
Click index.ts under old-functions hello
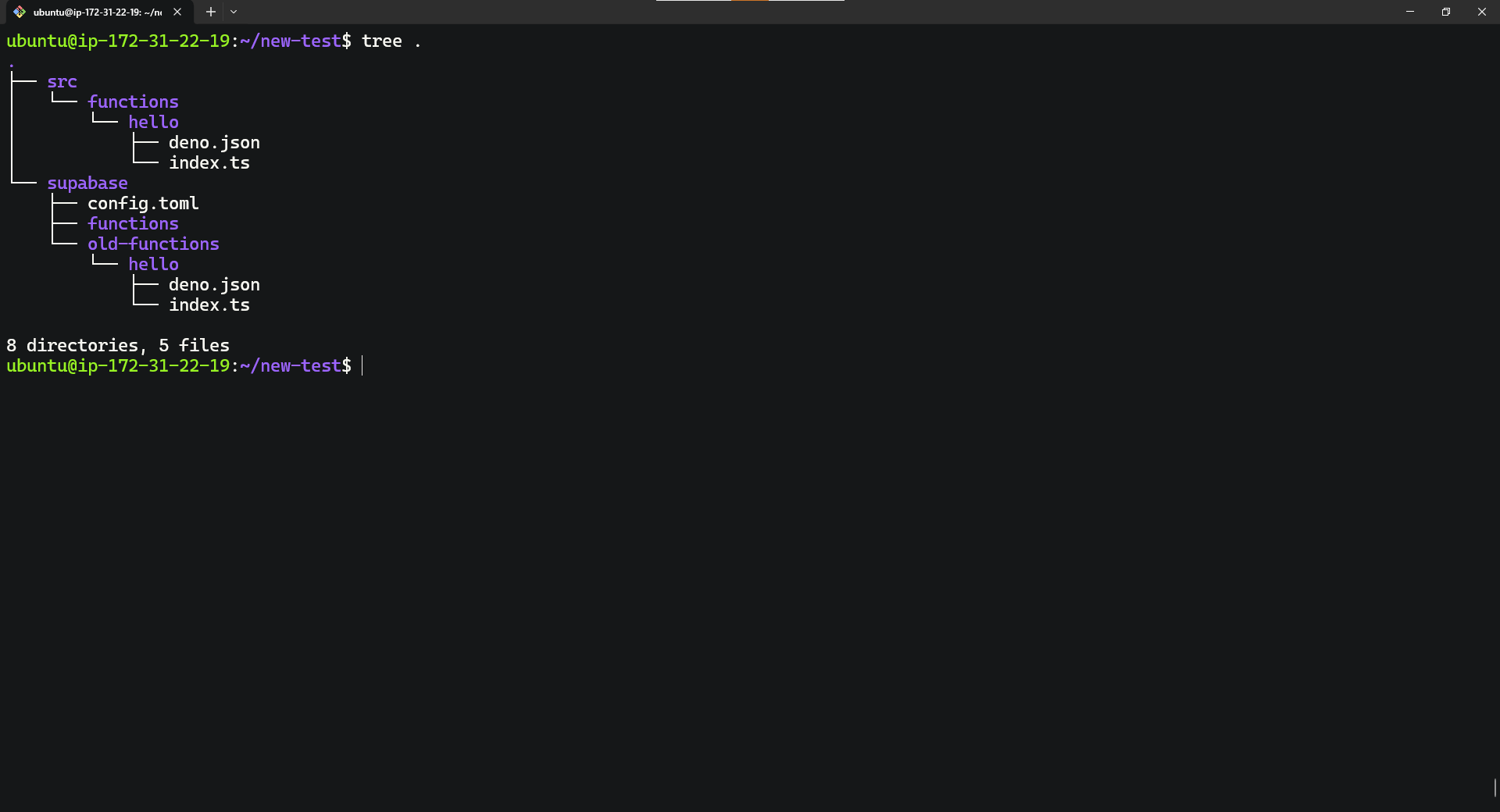[209, 305]
